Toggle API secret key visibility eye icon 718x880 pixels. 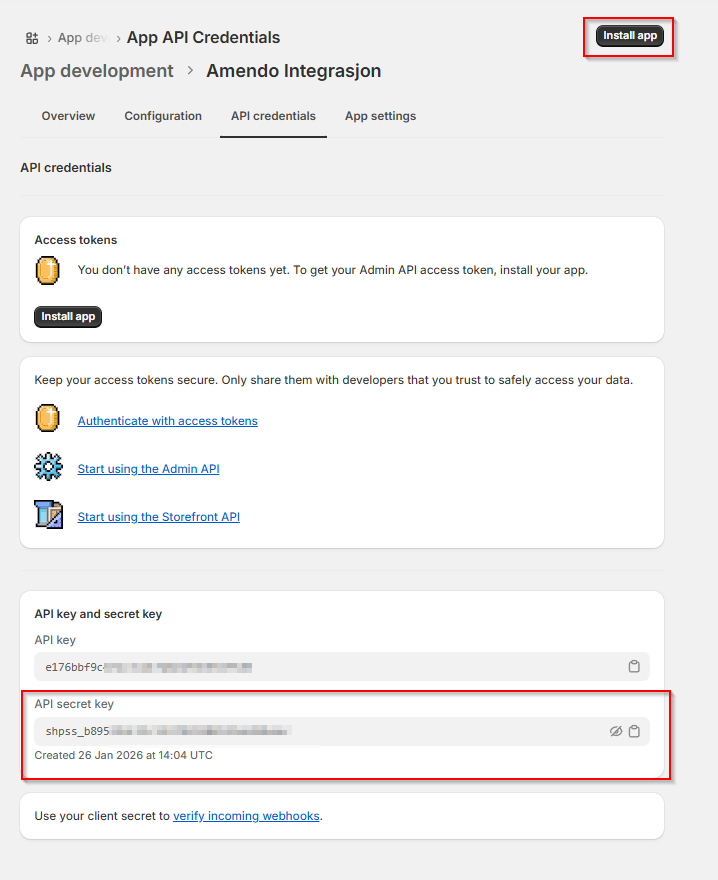616,731
